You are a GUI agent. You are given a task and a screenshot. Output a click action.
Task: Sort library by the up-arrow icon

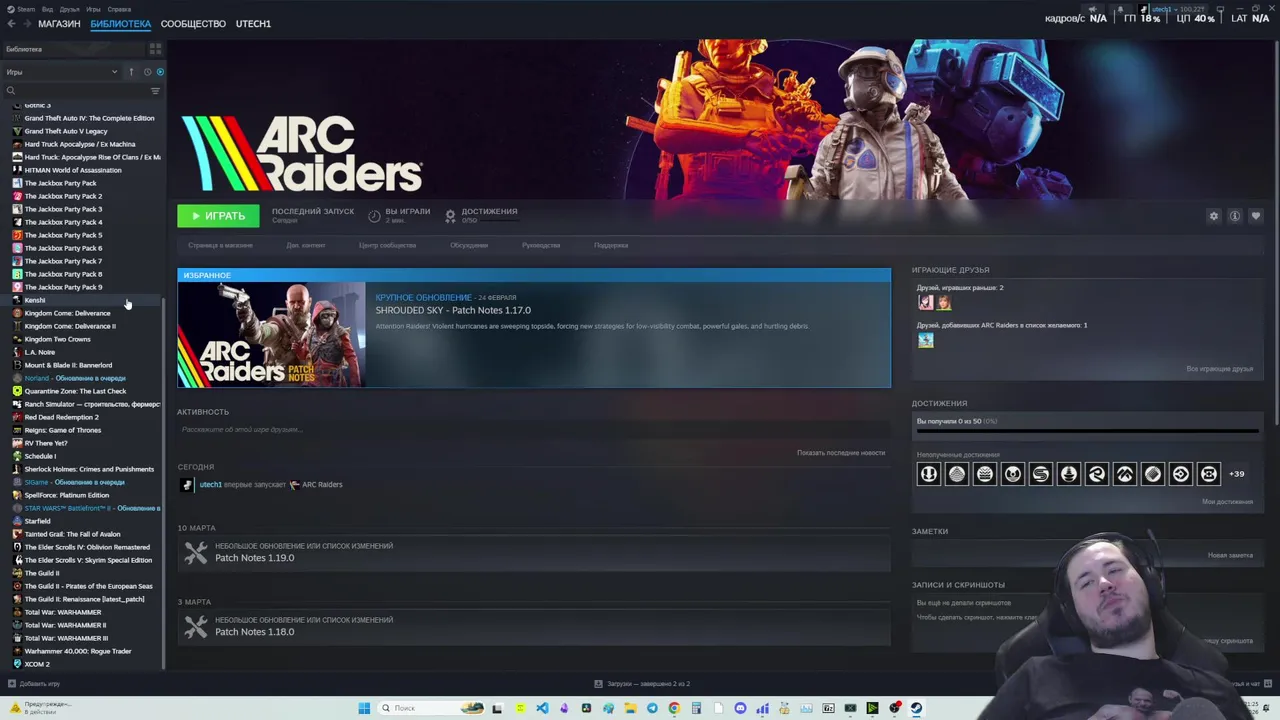pyautogui.click(x=131, y=72)
